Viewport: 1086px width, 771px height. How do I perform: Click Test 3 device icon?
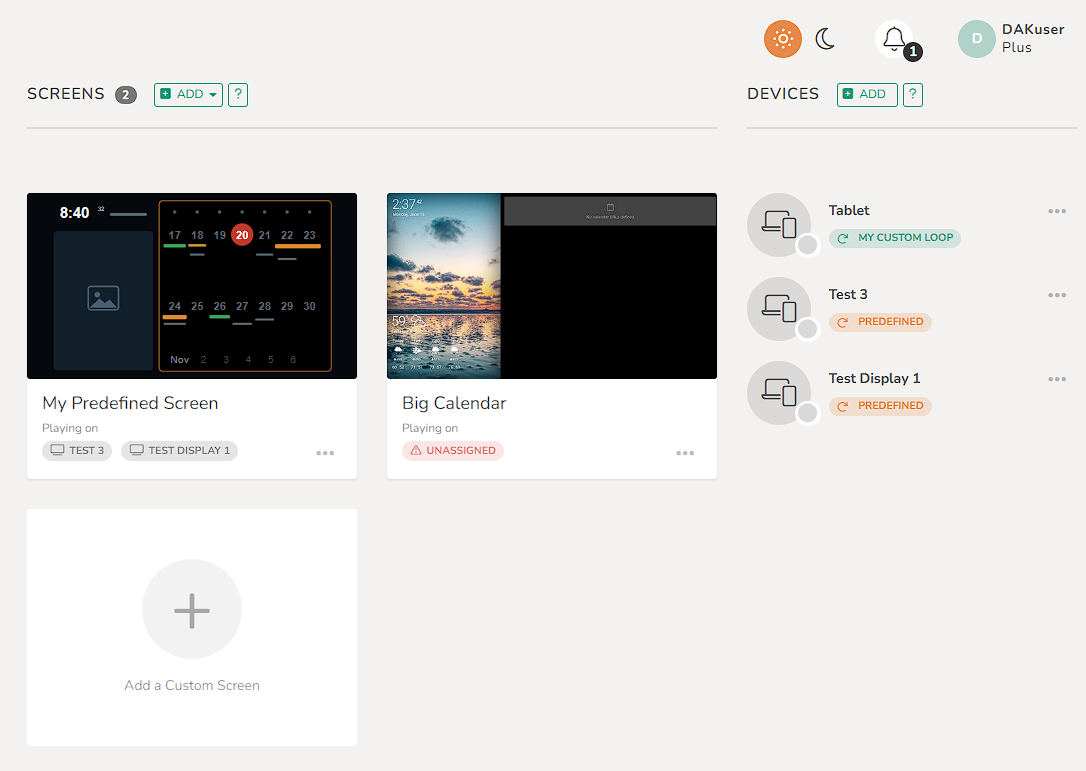click(x=779, y=309)
